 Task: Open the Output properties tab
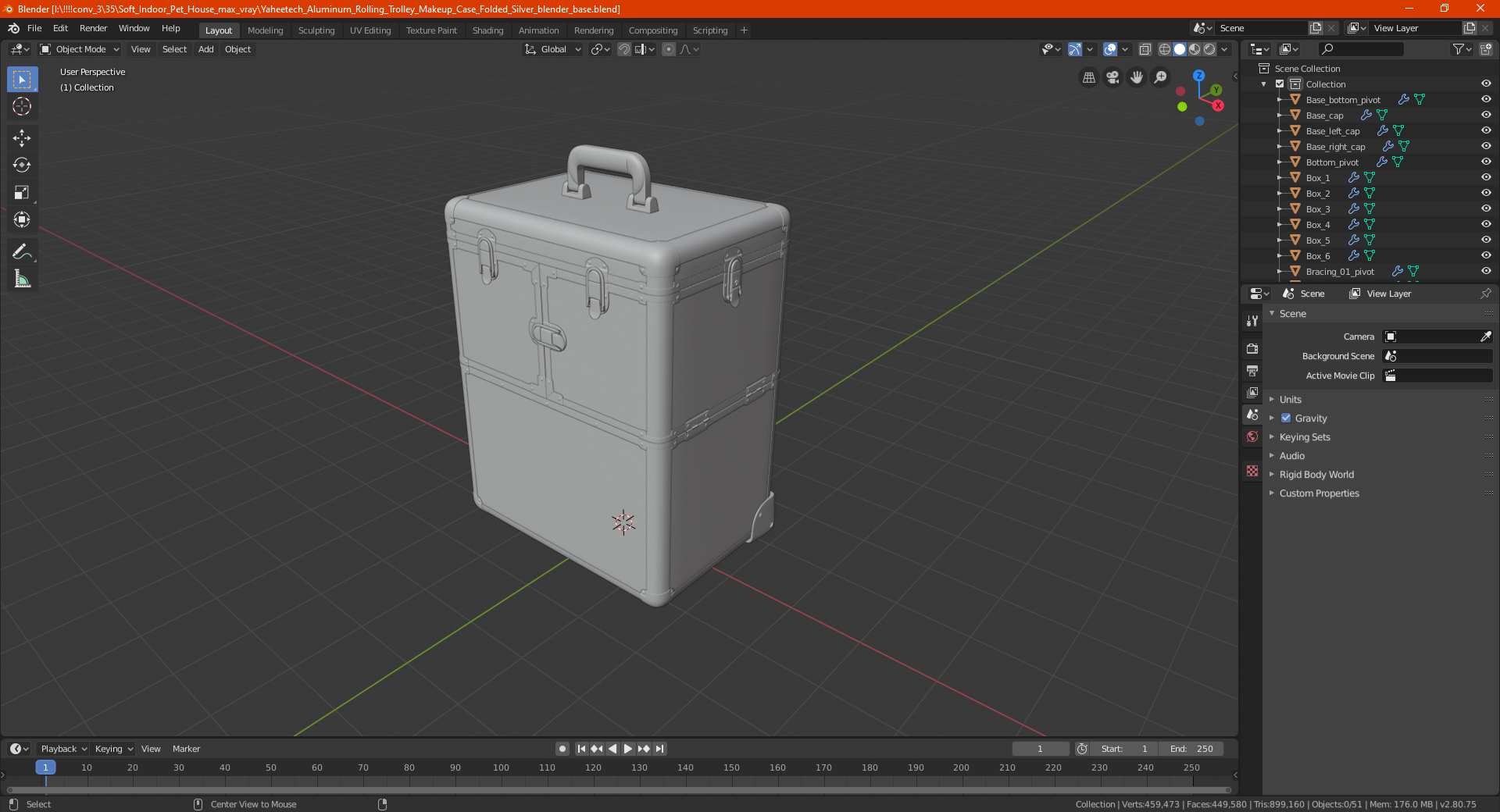pos(1252,370)
